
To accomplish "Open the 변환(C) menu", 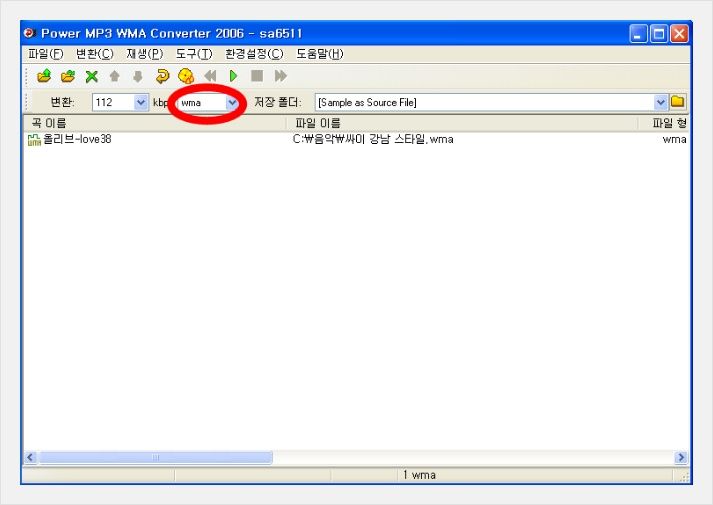I will [94, 54].
